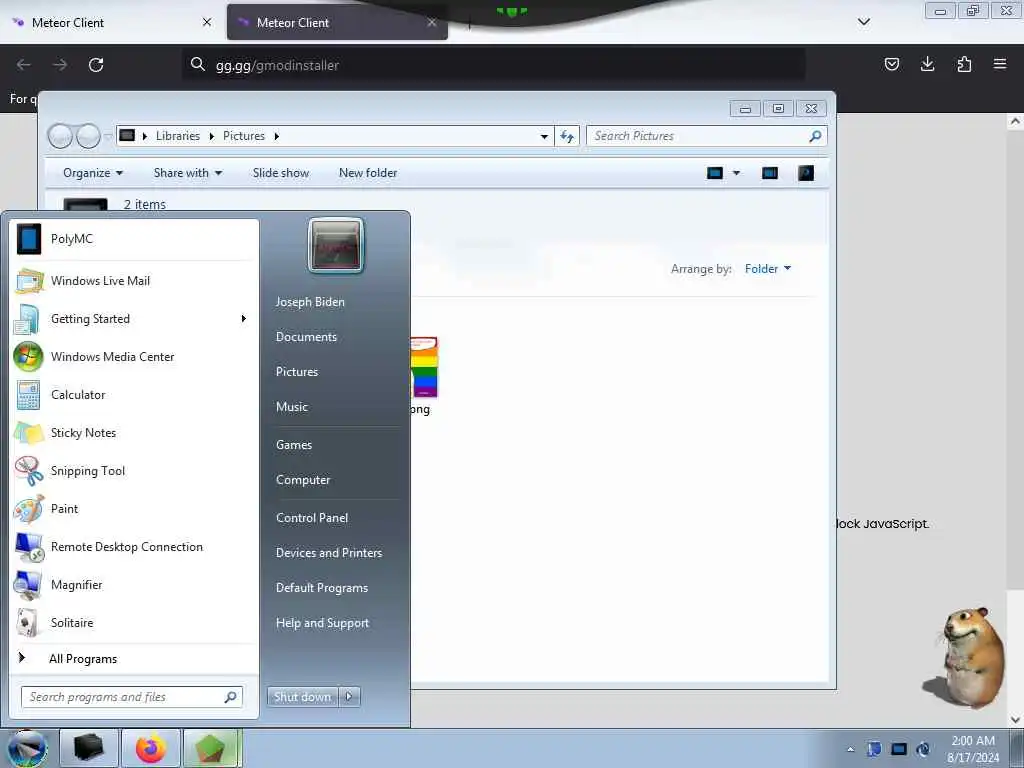The width and height of the screenshot is (1024, 768).
Task: Click Pictures in the address breadcrumb
Action: coord(244,136)
